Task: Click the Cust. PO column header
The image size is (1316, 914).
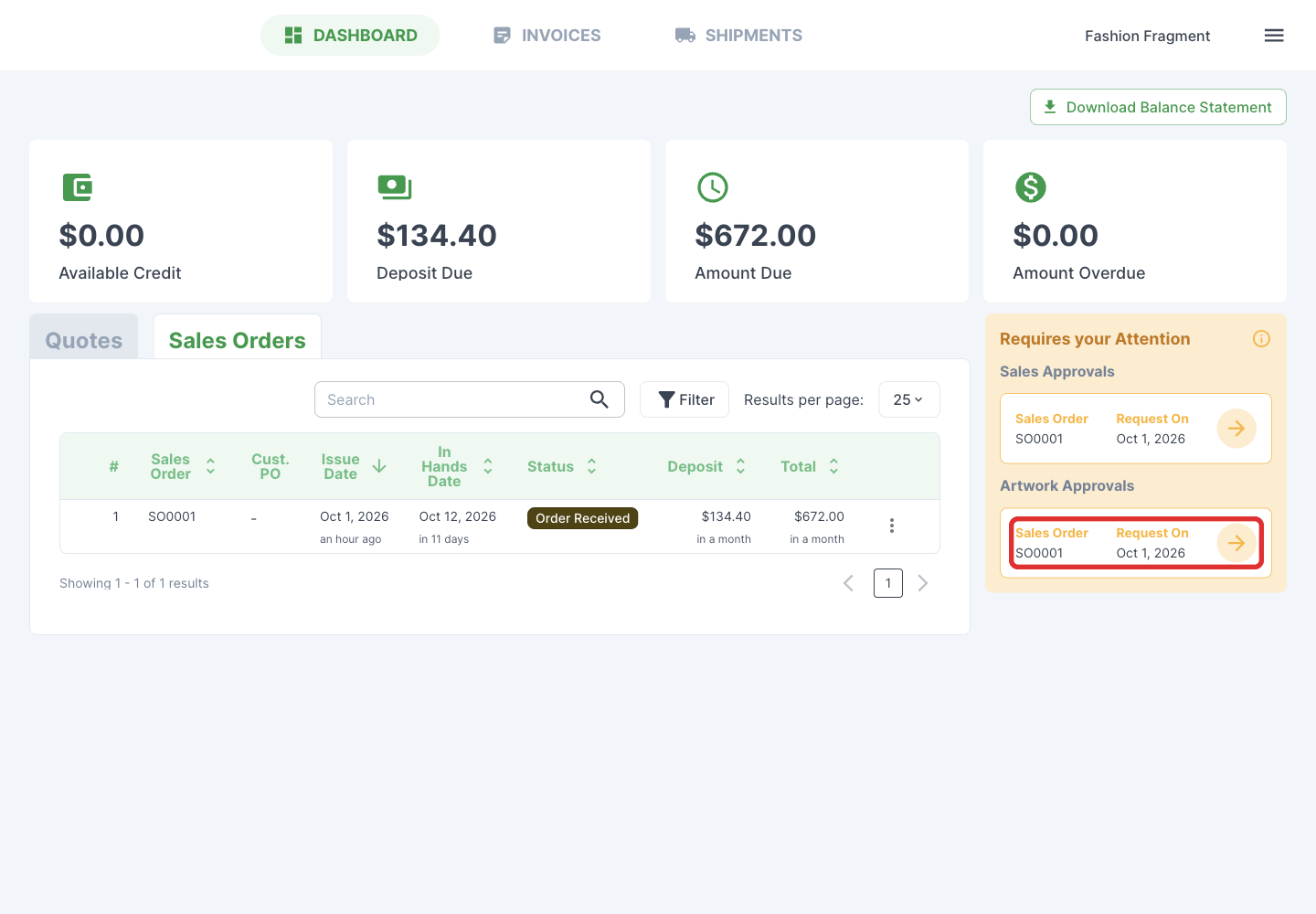Action: pos(271,466)
